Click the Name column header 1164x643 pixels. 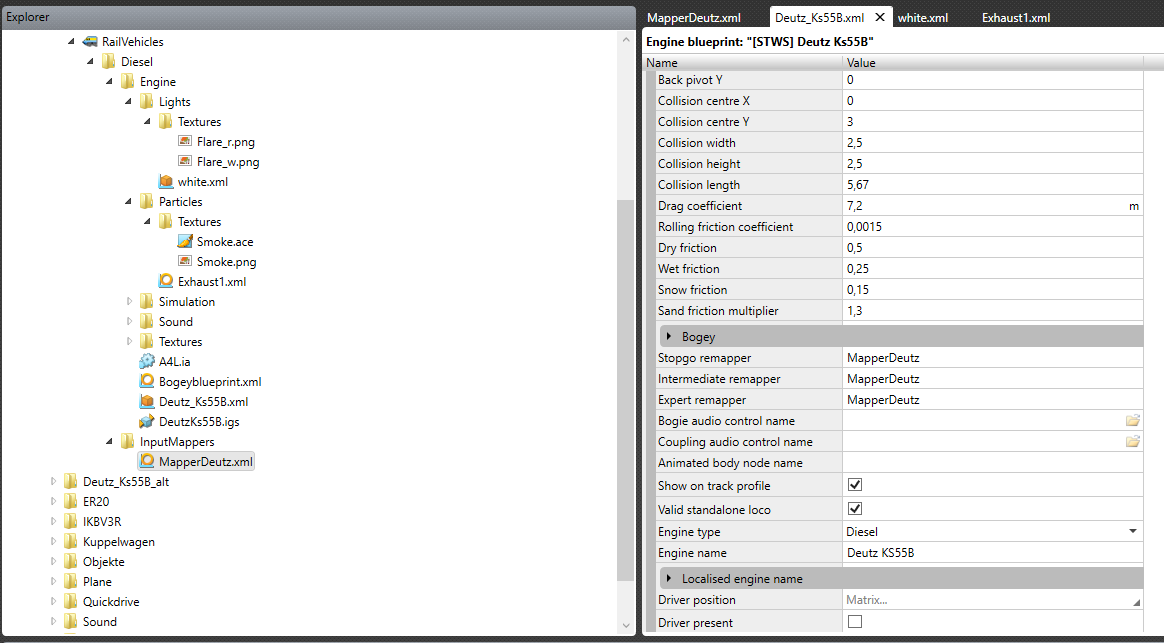[x=743, y=63]
